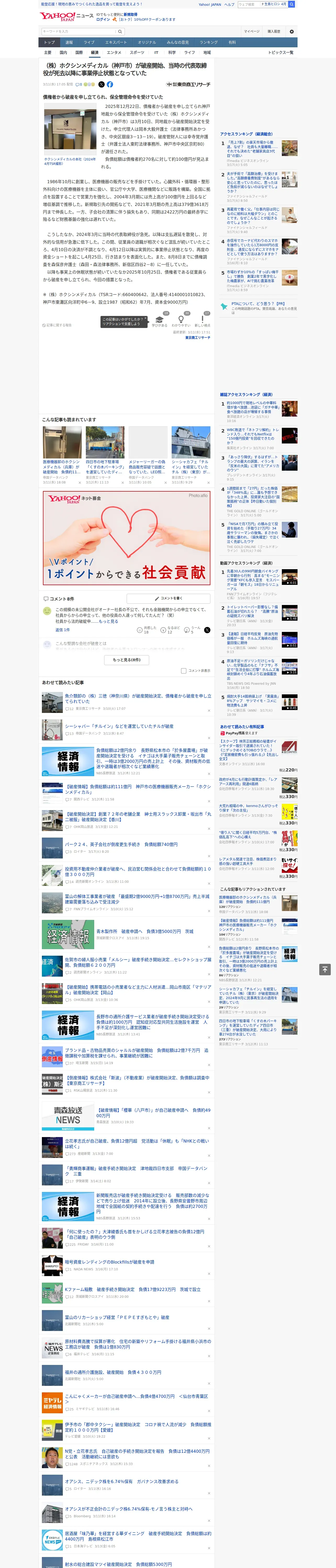Click the 東京商工リサーチ logo beside share icons
The height and width of the screenshot is (1568, 336).
pyautogui.click(x=188, y=85)
